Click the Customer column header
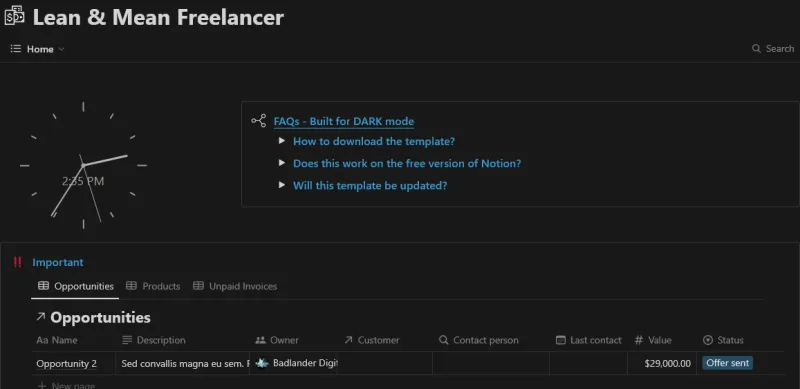The width and height of the screenshot is (800, 389). coord(371,340)
